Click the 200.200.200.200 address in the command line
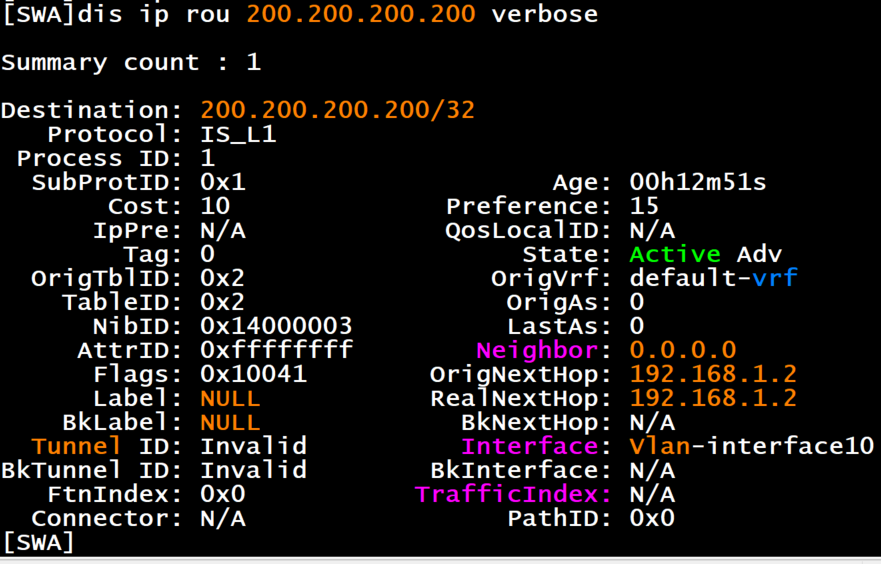881x564 pixels. point(361,14)
